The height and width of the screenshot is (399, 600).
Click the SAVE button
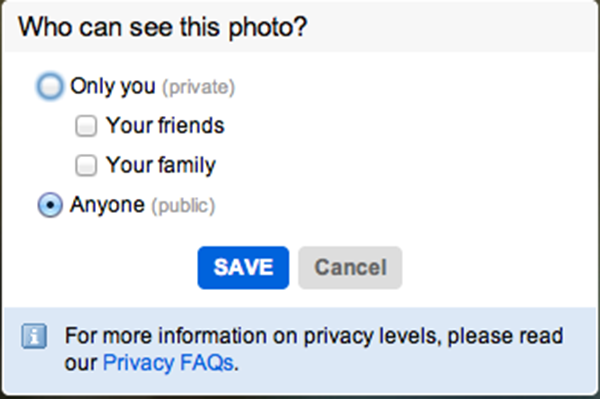(243, 267)
